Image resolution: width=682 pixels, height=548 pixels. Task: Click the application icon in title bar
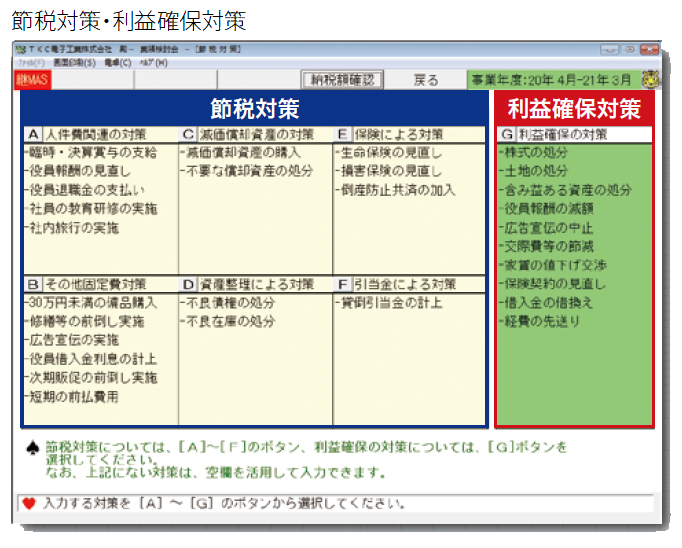tap(20, 50)
